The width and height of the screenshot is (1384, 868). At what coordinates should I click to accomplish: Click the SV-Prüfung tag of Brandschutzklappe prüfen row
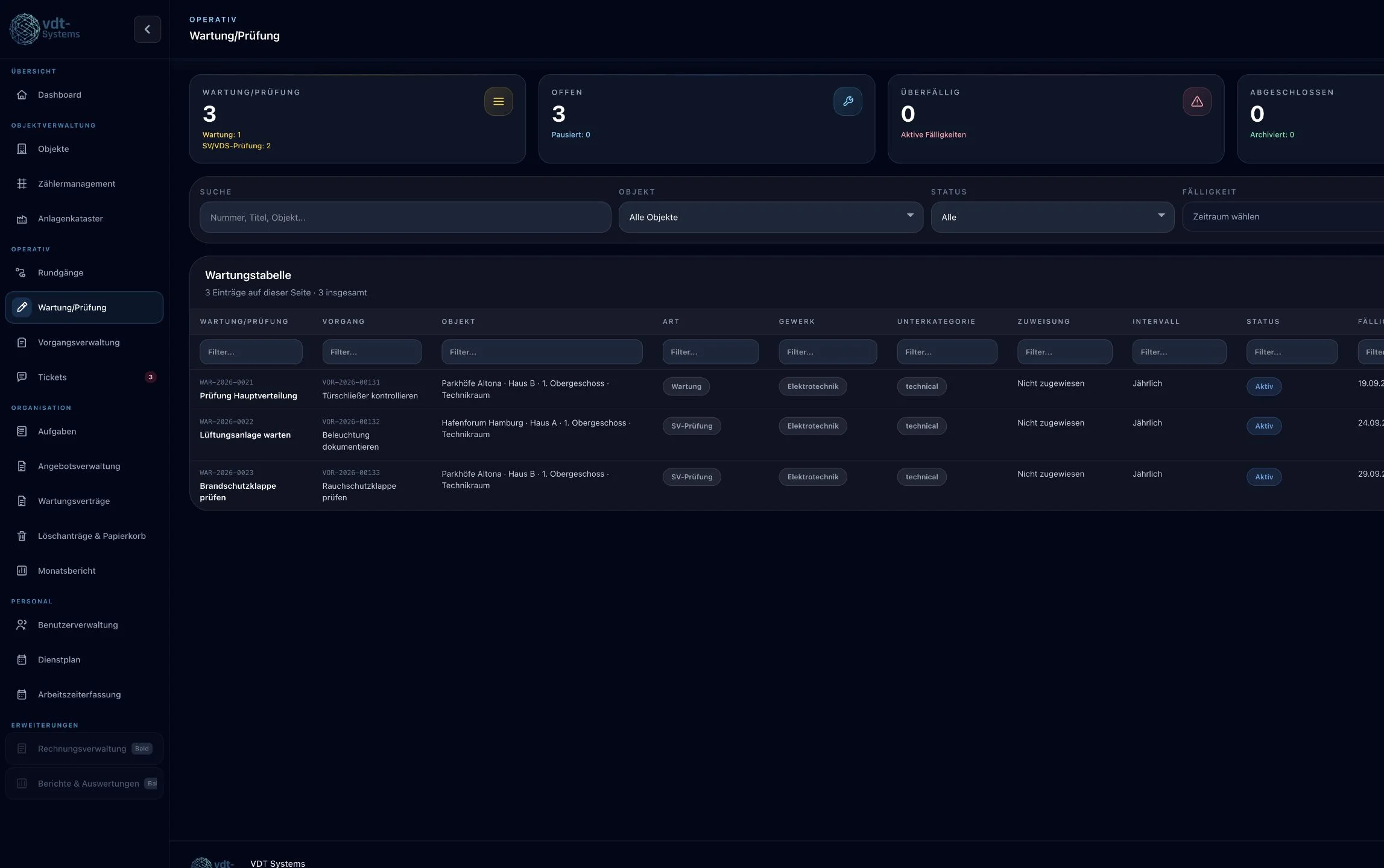tap(692, 477)
